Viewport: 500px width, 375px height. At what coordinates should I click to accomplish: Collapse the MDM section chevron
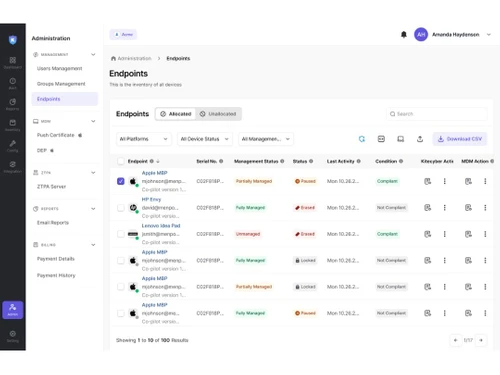[x=93, y=121]
